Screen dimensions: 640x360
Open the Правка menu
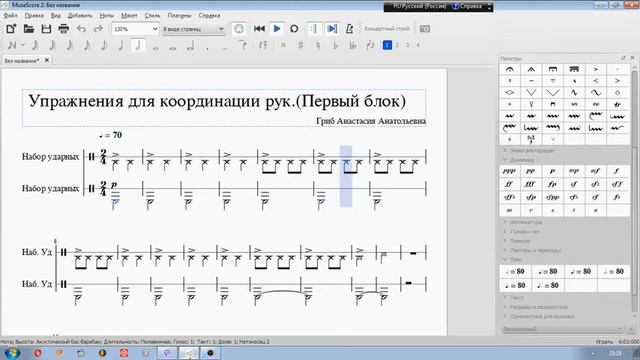click(x=34, y=16)
